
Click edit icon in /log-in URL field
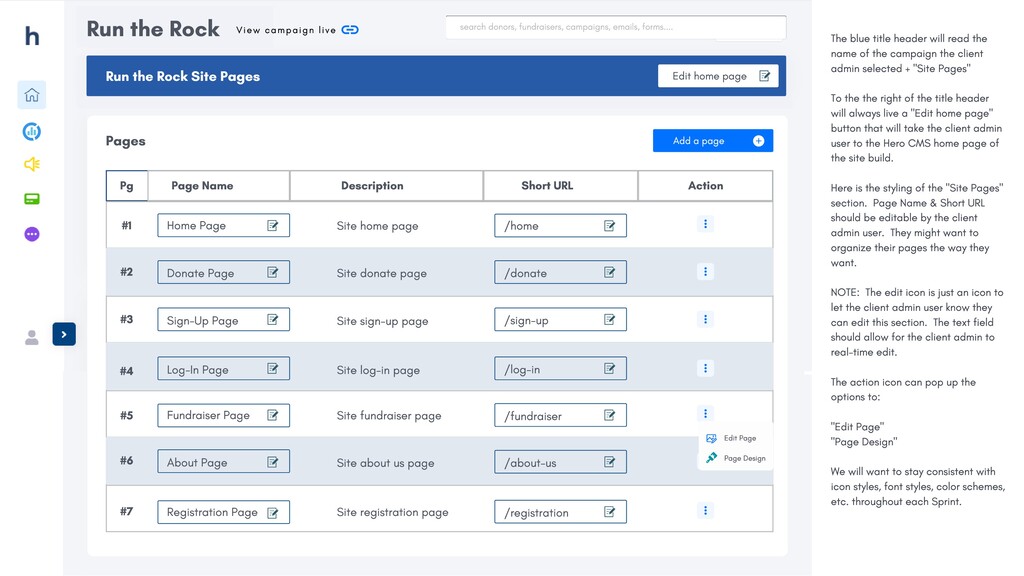pyautogui.click(x=609, y=368)
